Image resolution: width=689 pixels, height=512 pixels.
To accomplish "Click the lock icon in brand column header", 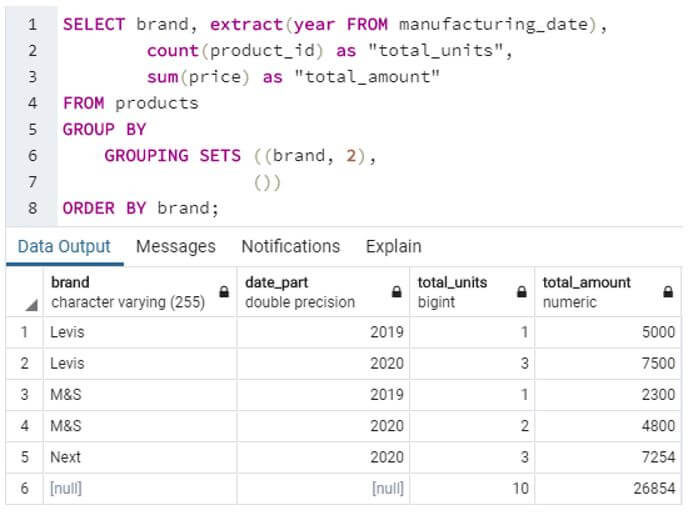I will tap(223, 293).
